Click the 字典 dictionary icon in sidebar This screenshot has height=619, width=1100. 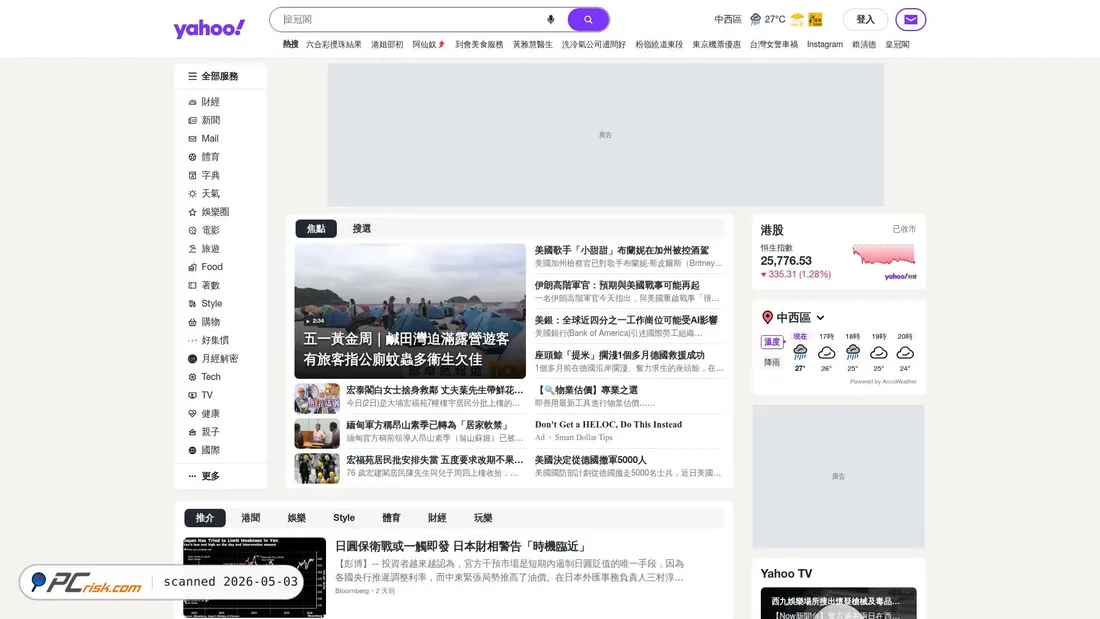tap(192, 175)
